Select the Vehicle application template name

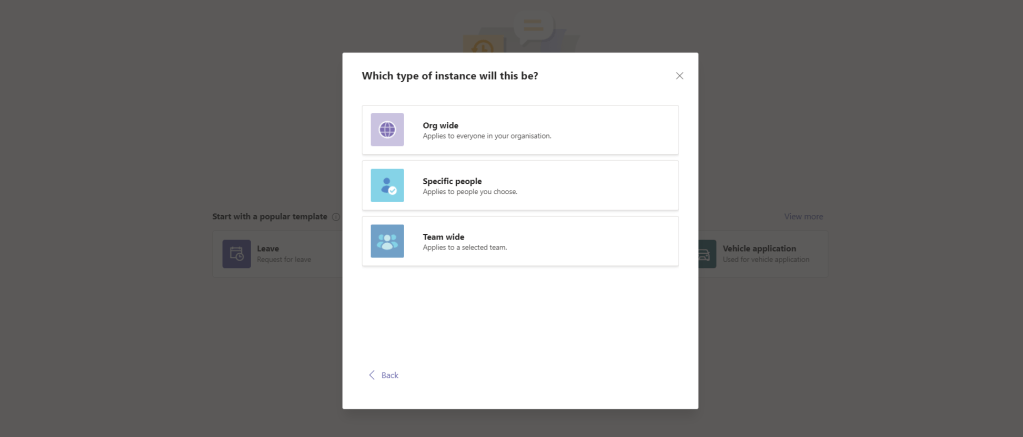tap(759, 248)
